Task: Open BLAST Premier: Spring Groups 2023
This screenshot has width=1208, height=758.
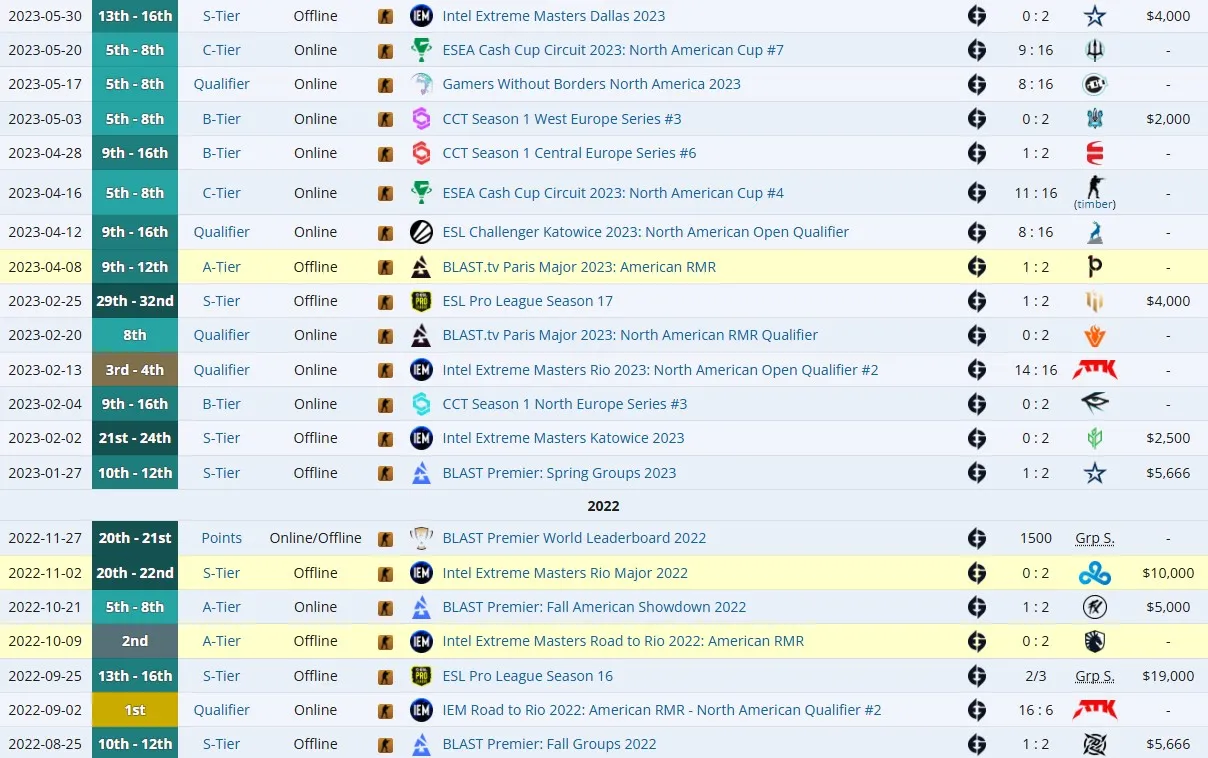Action: click(559, 473)
